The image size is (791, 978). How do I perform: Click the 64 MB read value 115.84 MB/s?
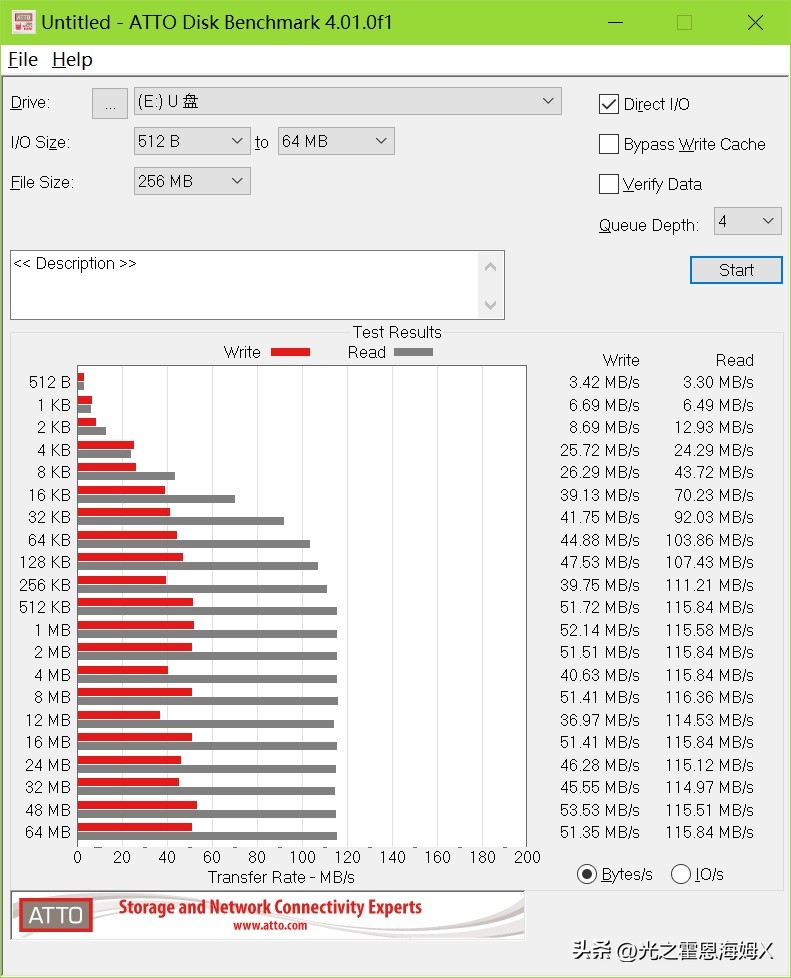pyautogui.click(x=709, y=833)
